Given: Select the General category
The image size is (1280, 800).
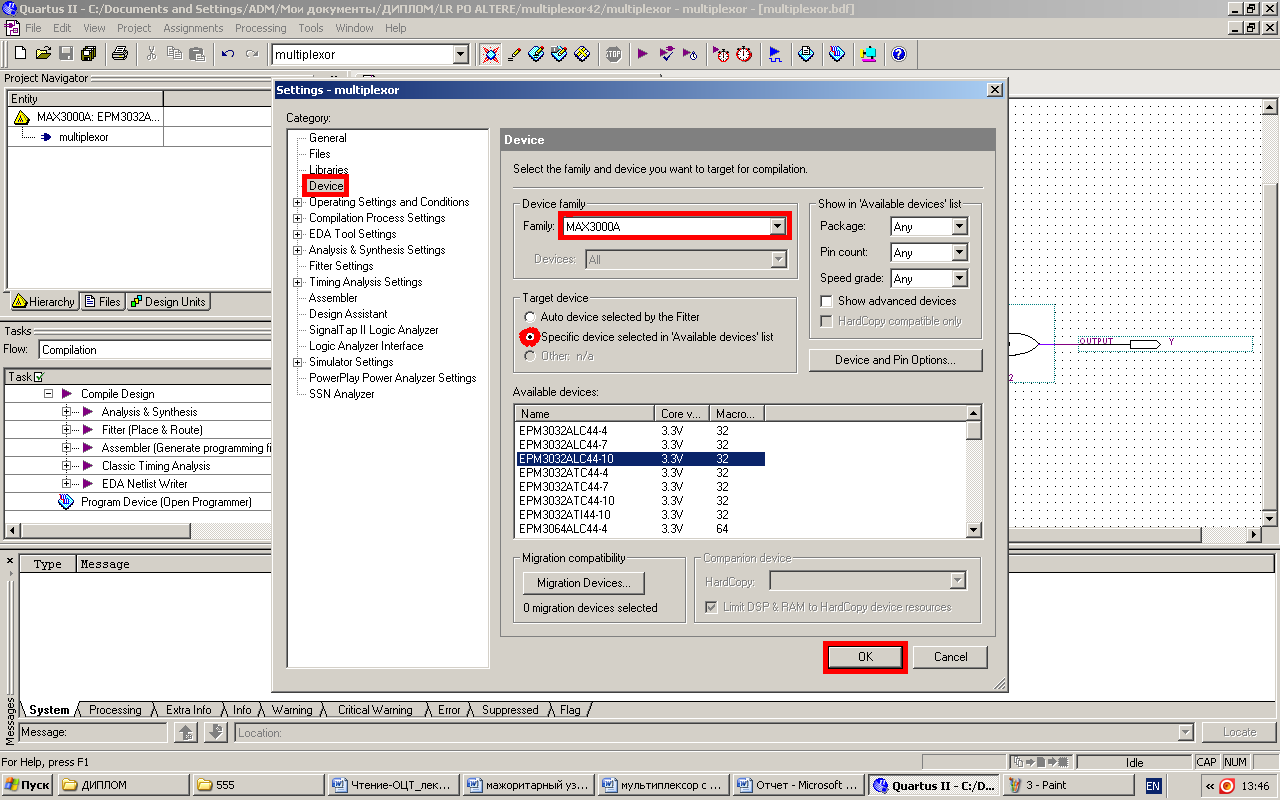Looking at the screenshot, I should tap(328, 138).
